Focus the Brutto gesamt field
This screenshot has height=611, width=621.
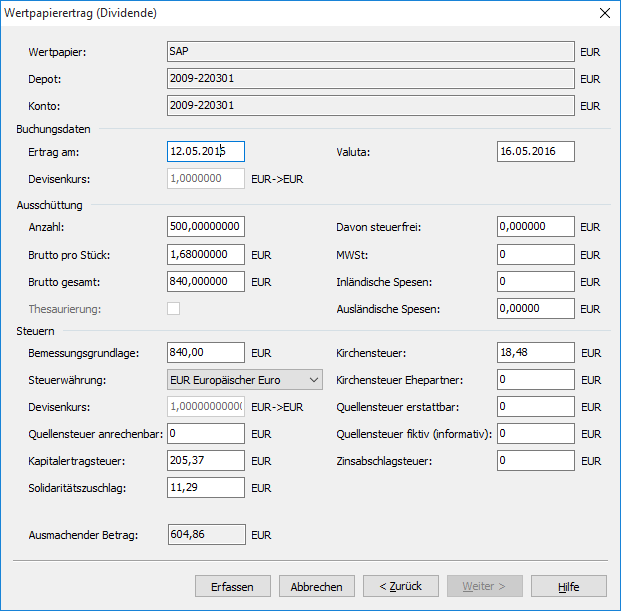click(206, 282)
